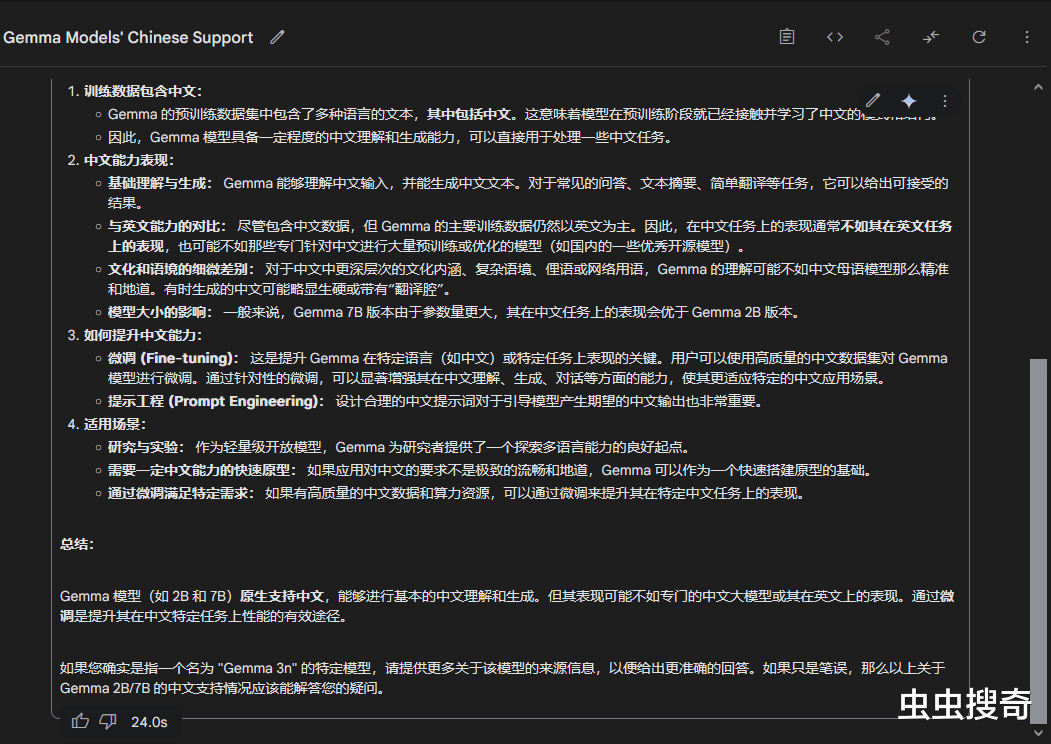1051x744 pixels.
Task: Click the bold text 与英文能力的对比
Action: click(x=167, y=226)
